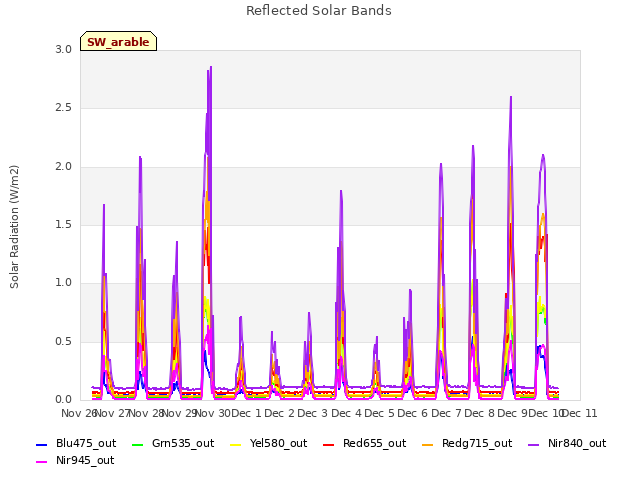
Task: Click the Redg715_out legend label
Action: point(477,443)
